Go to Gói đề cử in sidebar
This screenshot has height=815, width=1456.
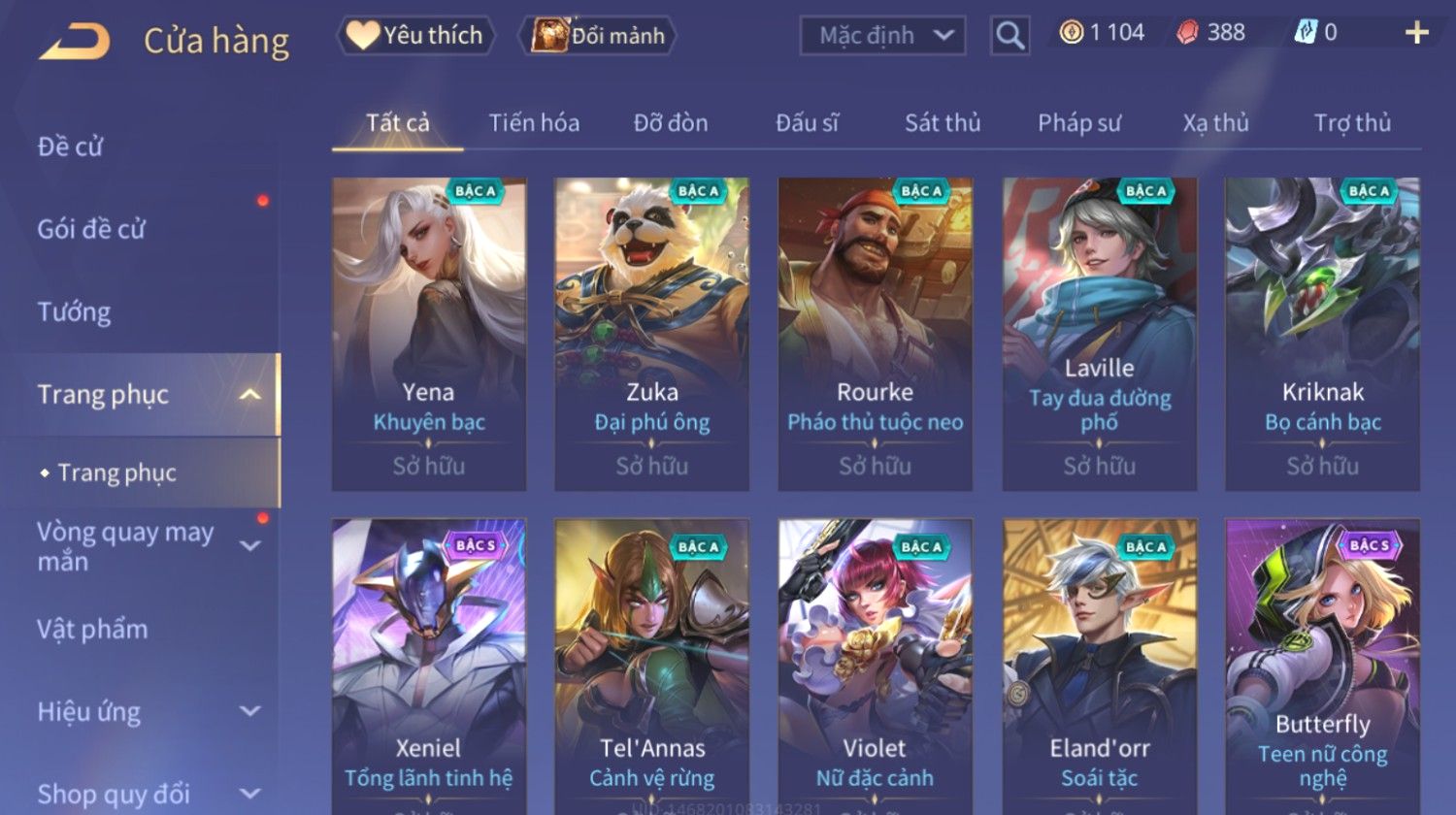[x=91, y=229]
